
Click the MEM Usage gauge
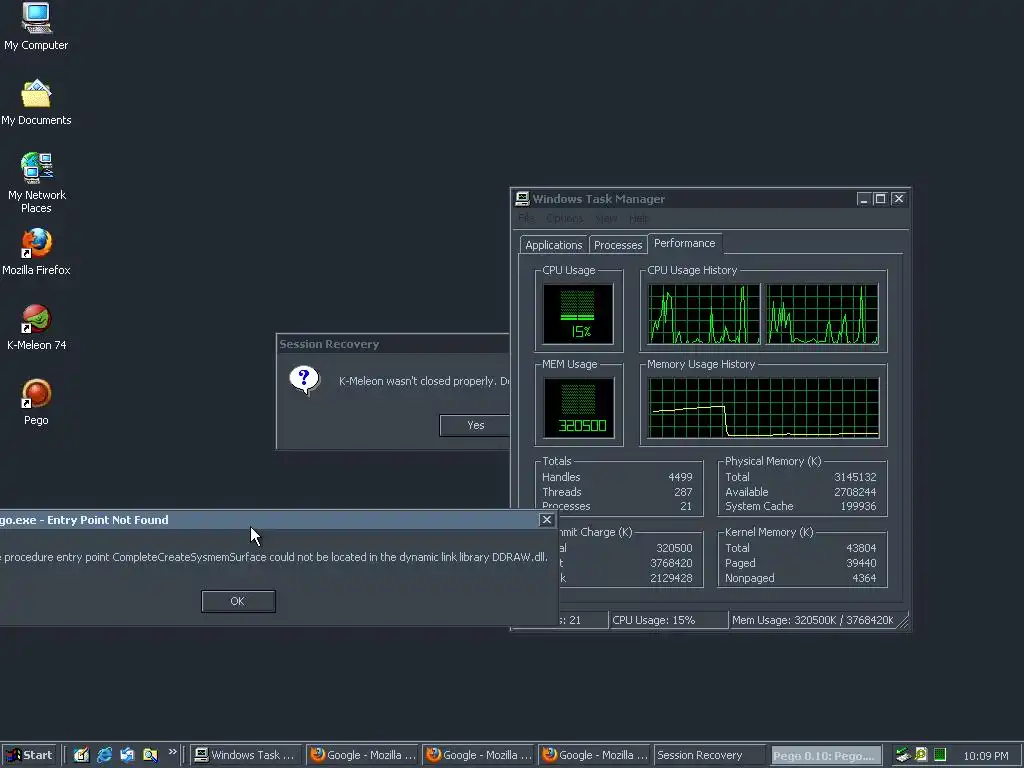coord(578,408)
